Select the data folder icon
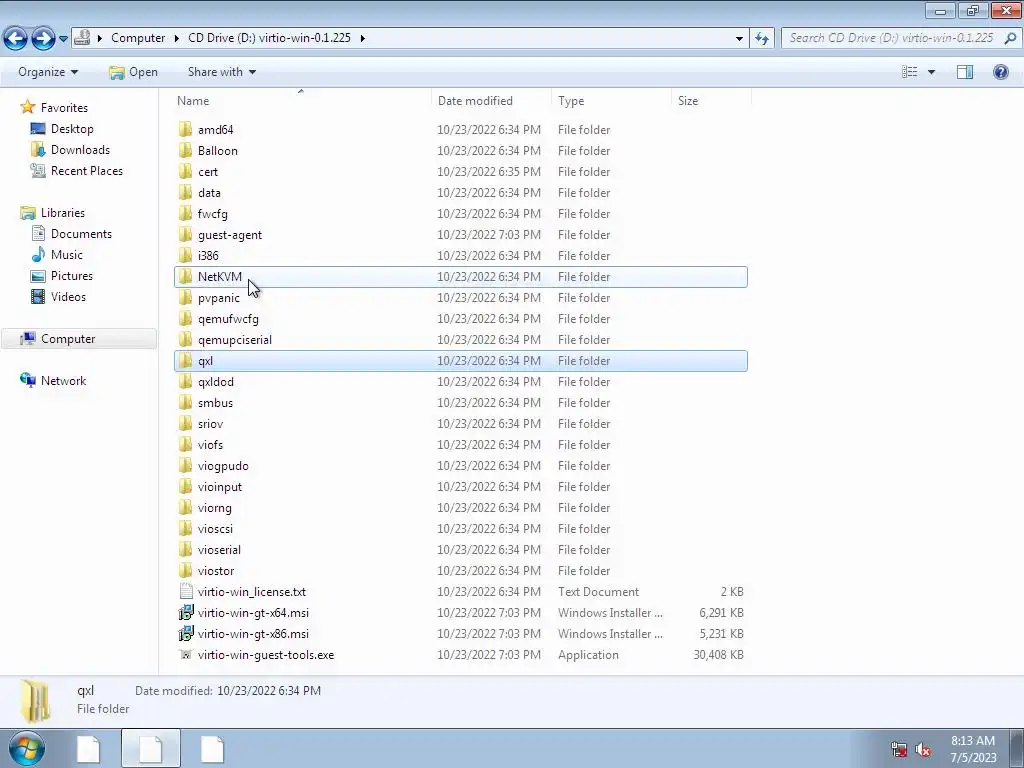This screenshot has height=768, width=1024. 185,193
